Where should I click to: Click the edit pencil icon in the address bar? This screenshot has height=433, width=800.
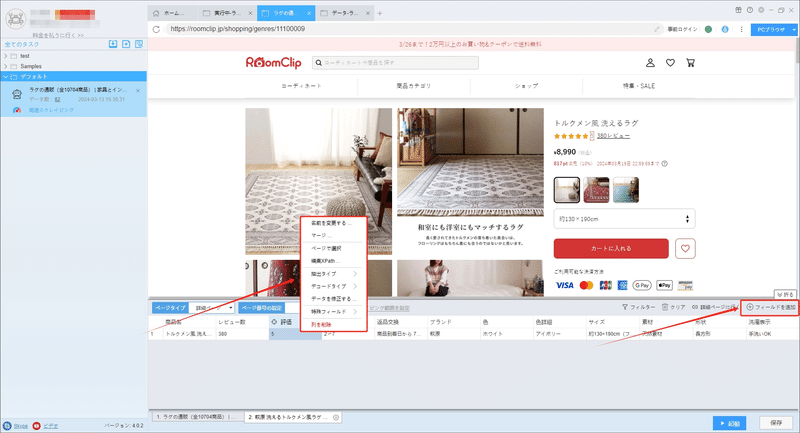[x=657, y=29]
